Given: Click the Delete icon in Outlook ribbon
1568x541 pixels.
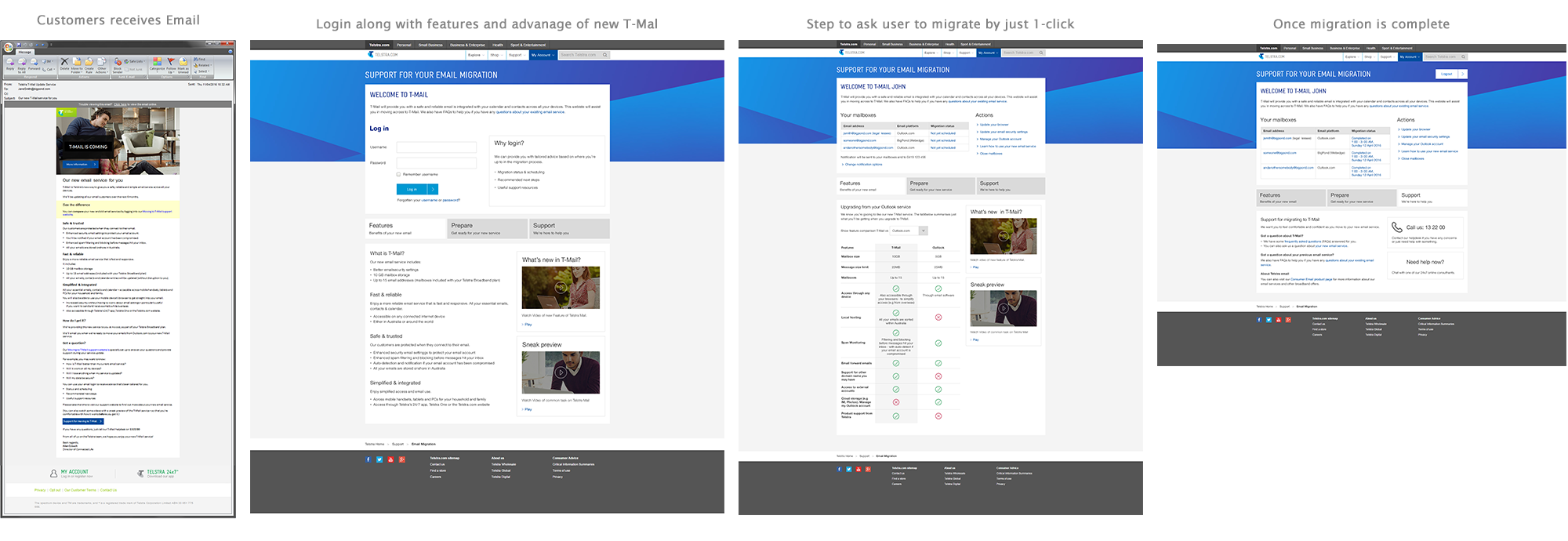Looking at the screenshot, I should (x=65, y=61).
